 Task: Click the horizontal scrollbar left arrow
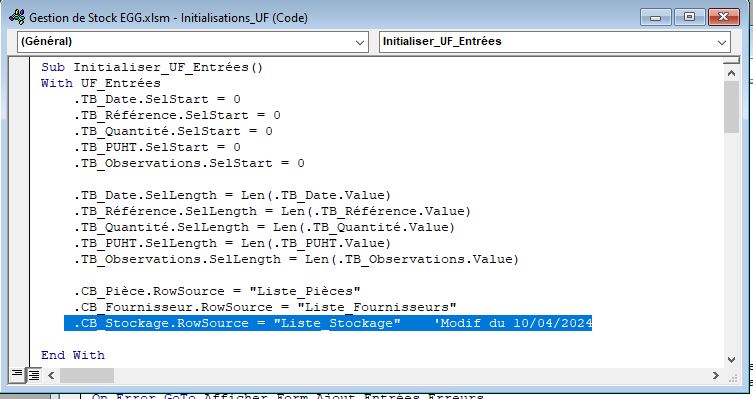pyautogui.click(x=51, y=375)
